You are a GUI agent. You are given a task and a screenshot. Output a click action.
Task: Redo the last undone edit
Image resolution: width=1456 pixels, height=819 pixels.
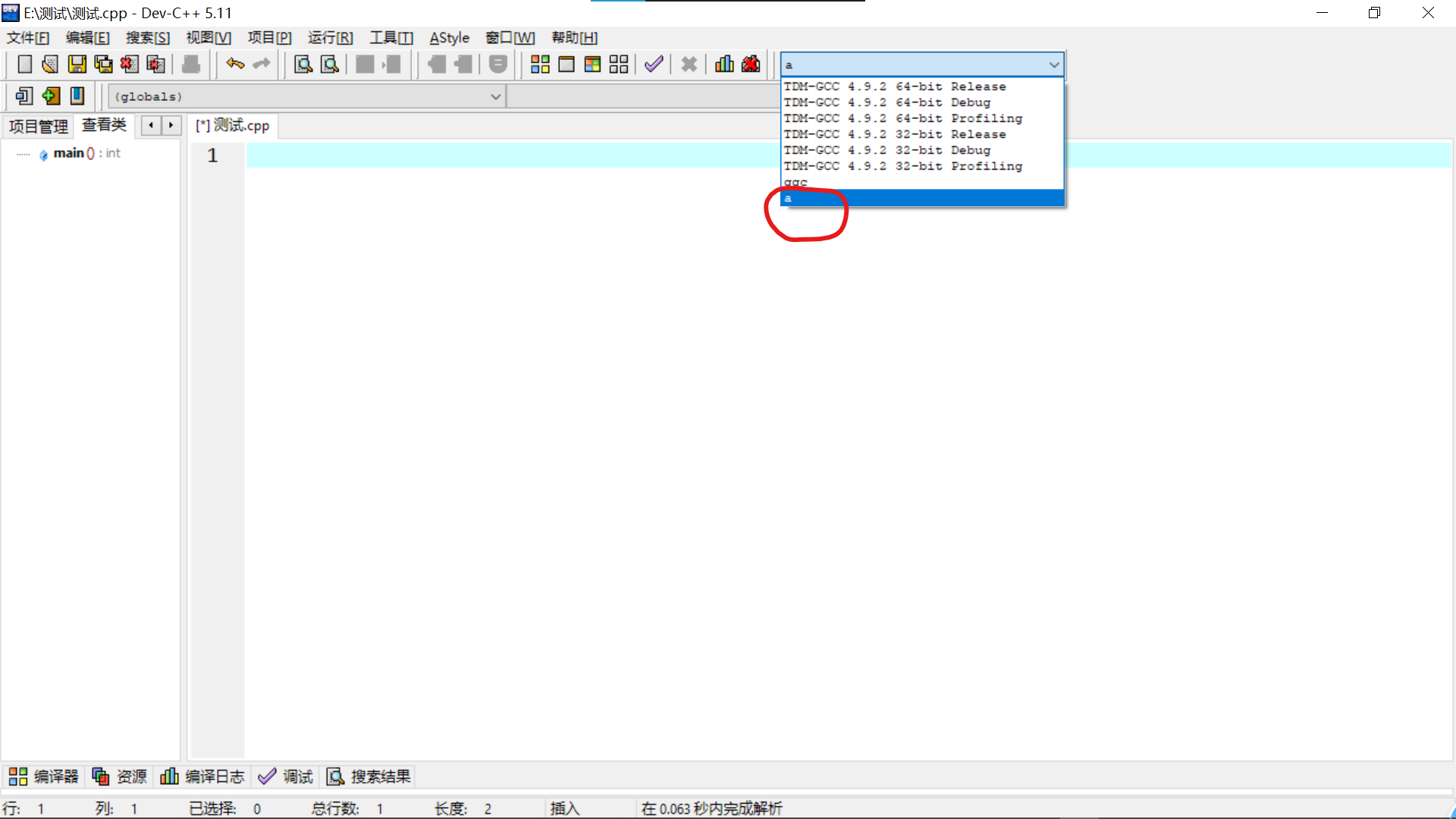(261, 64)
